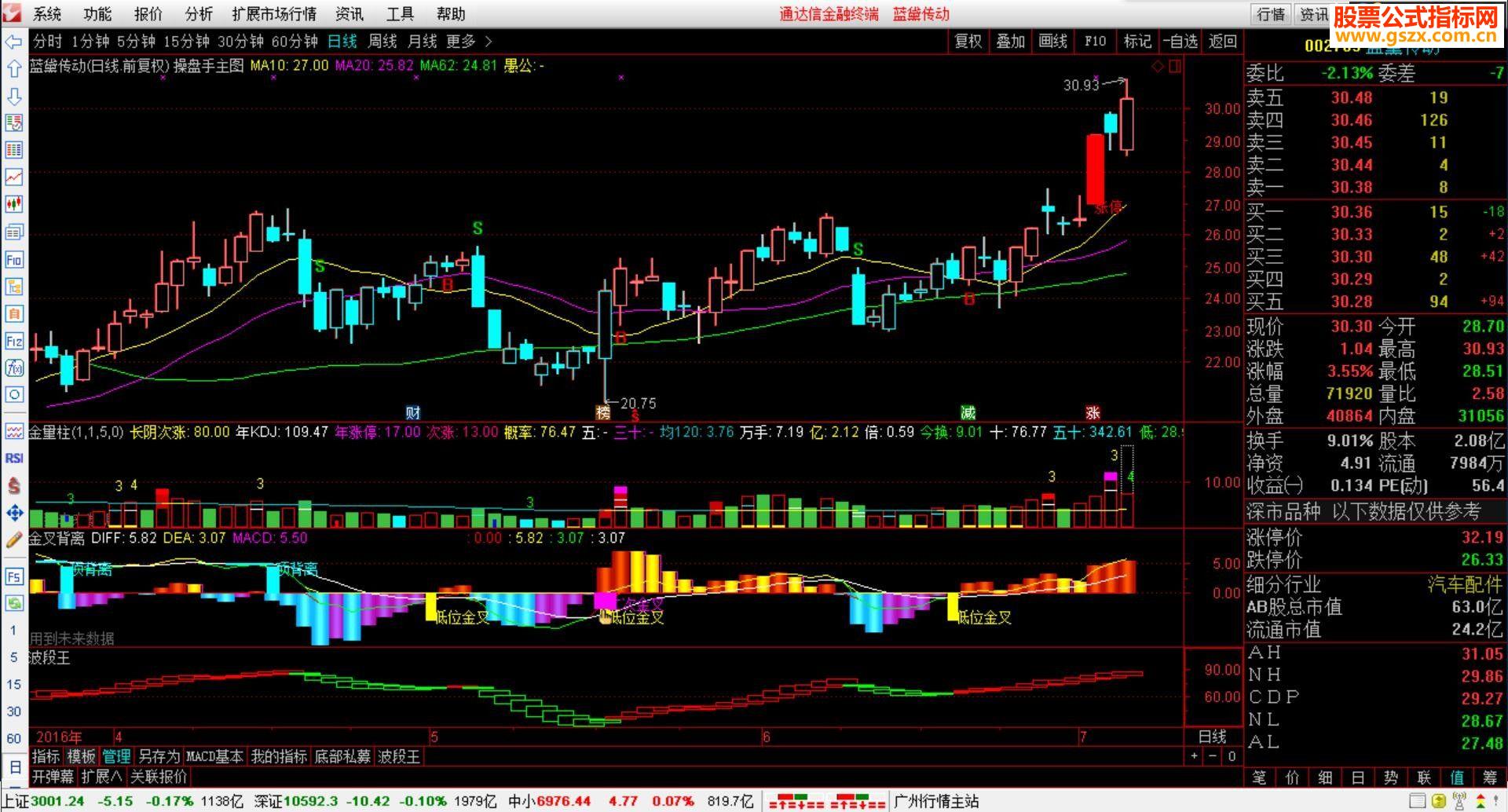1508x812 pixels.
Task: Click the indicator chart icon beside 金里柱
Action: point(13,431)
